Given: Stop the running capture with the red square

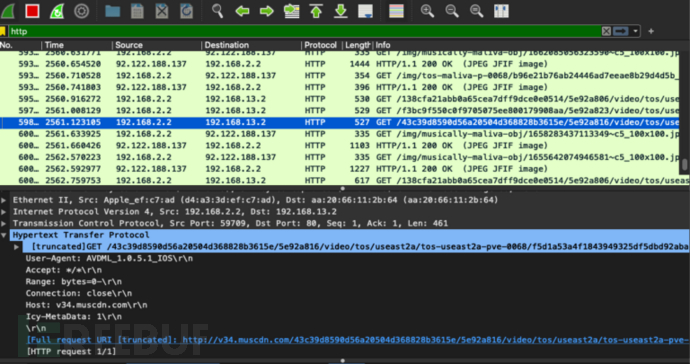Looking at the screenshot, I should pyautogui.click(x=32, y=11).
